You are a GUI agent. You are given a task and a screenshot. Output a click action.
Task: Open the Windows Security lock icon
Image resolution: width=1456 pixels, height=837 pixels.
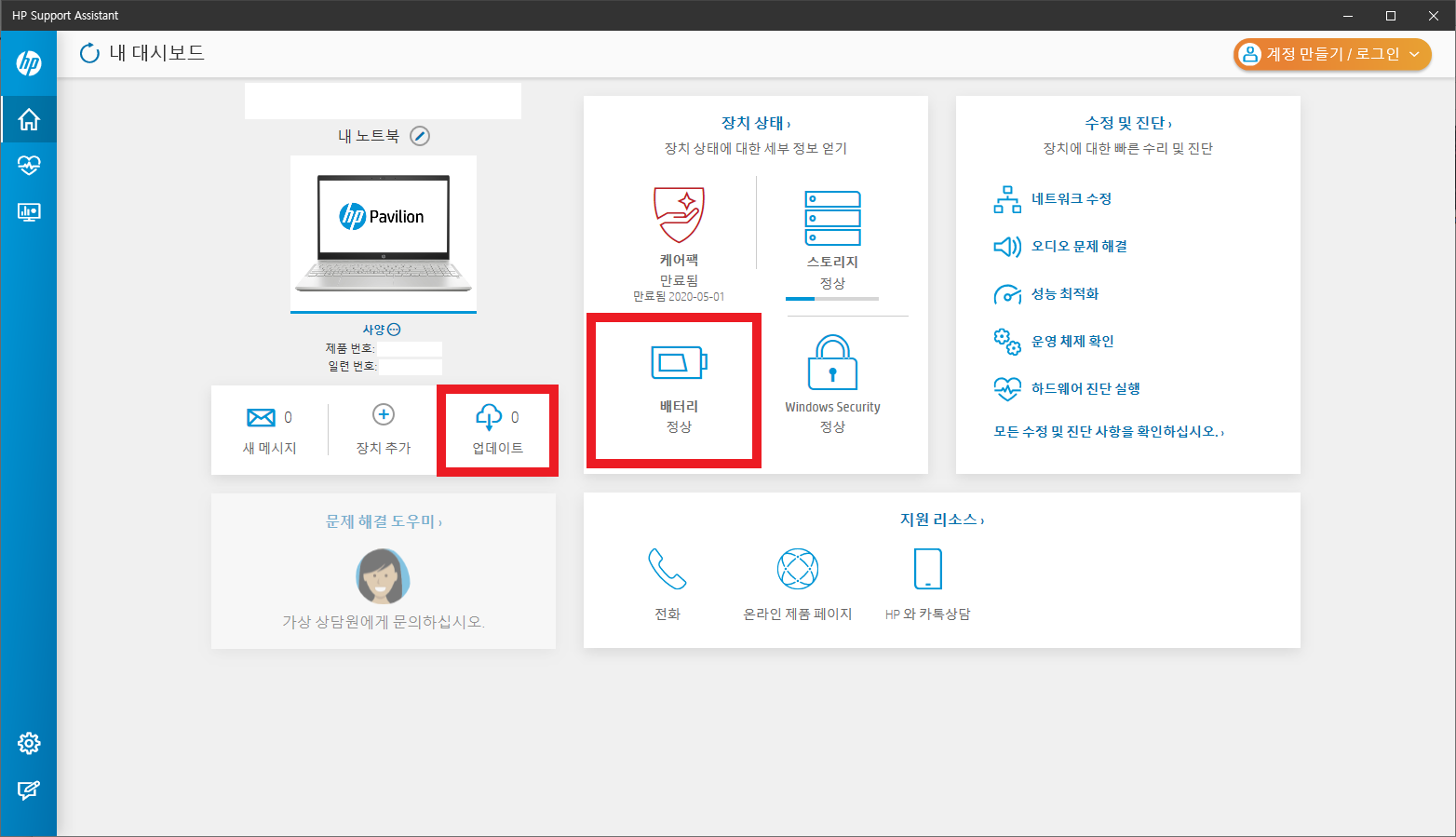click(832, 362)
